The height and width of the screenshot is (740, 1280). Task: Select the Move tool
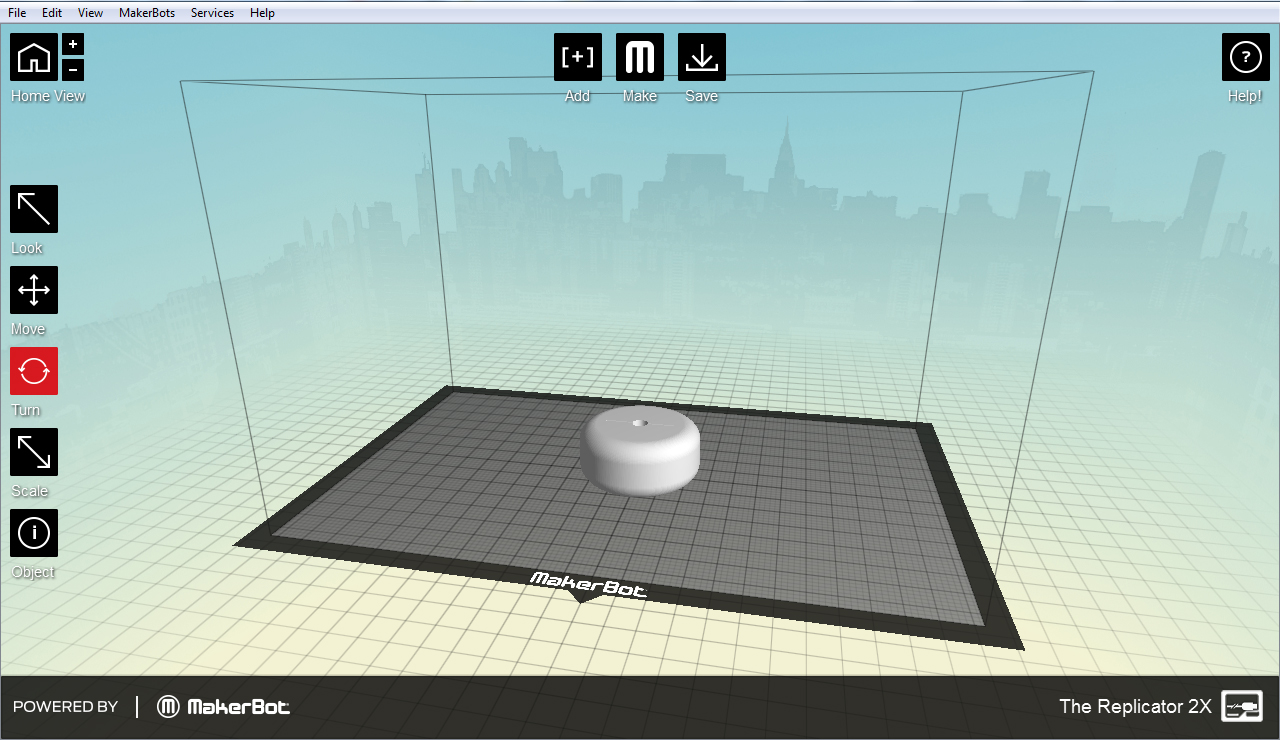point(34,290)
